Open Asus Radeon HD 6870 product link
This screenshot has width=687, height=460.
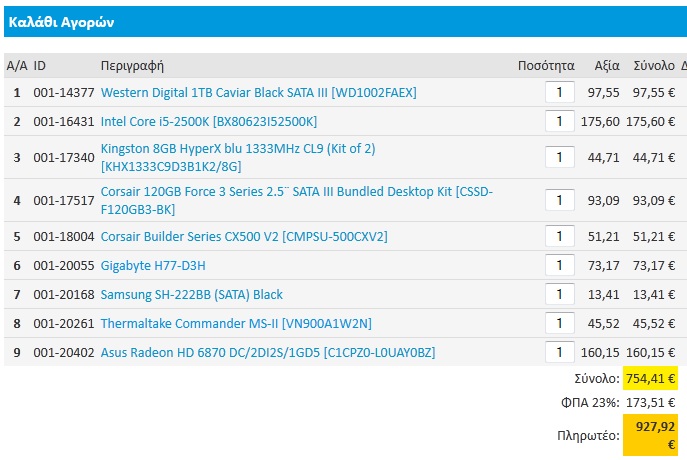point(268,352)
